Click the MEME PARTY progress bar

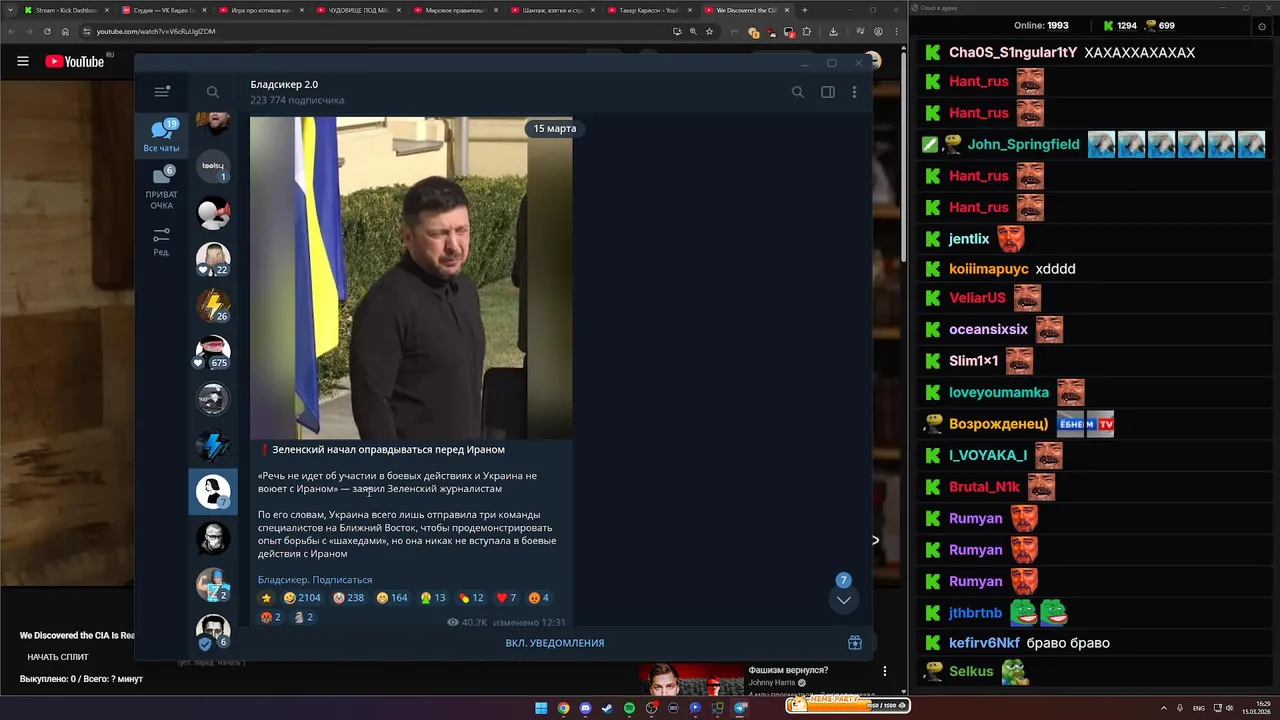[847, 705]
